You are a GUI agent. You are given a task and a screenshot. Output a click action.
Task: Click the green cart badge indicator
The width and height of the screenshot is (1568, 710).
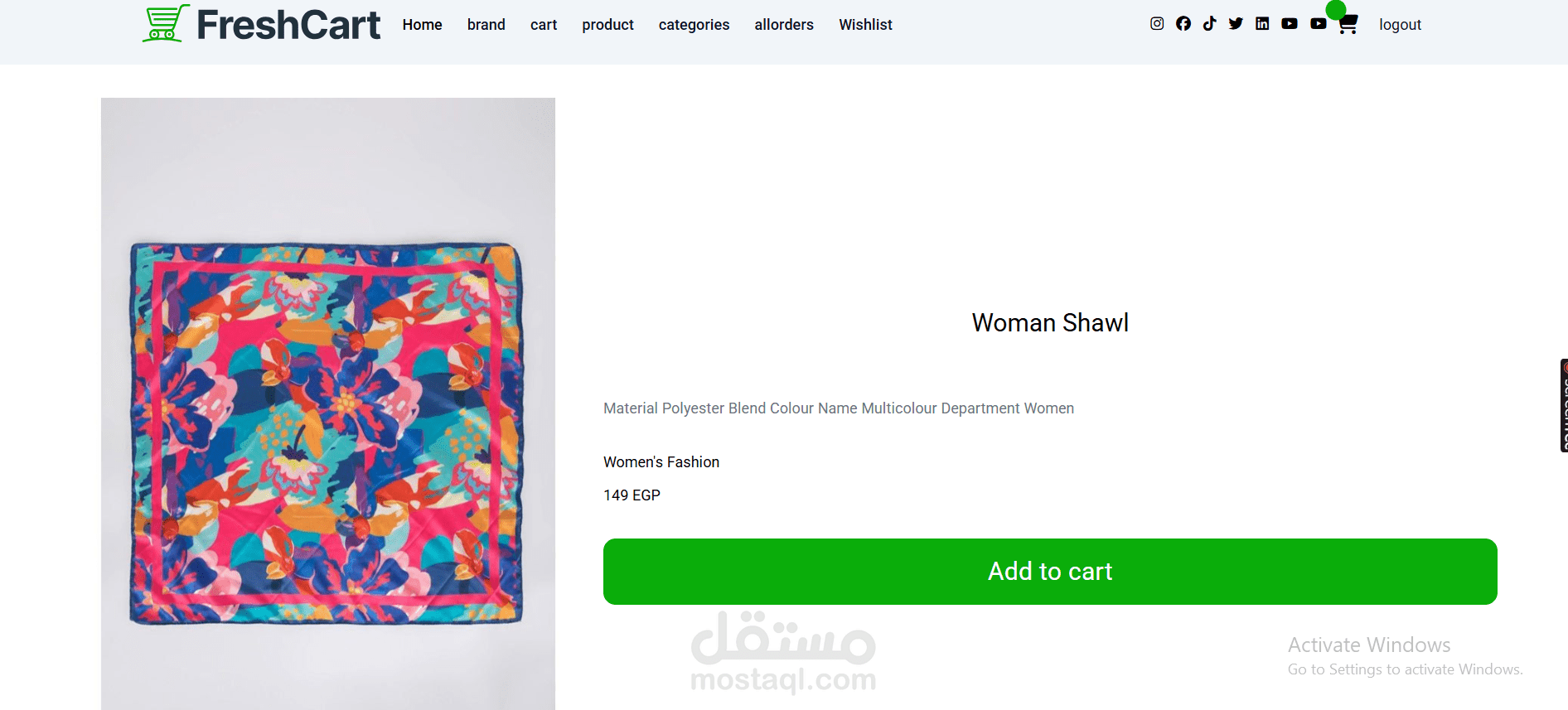click(1336, 9)
